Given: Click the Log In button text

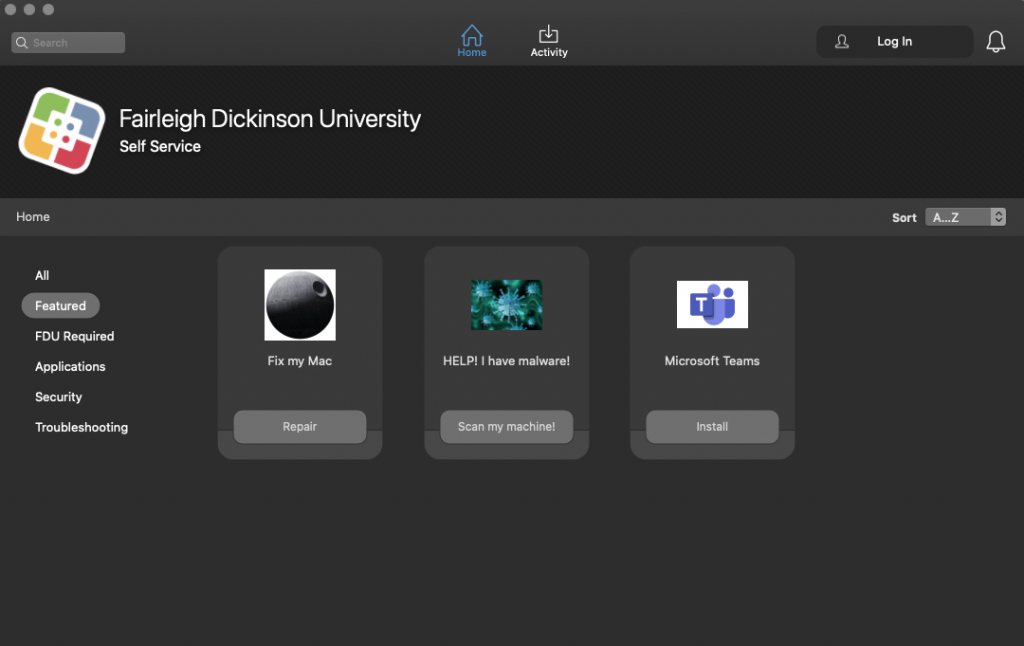Looking at the screenshot, I should click(x=894, y=42).
